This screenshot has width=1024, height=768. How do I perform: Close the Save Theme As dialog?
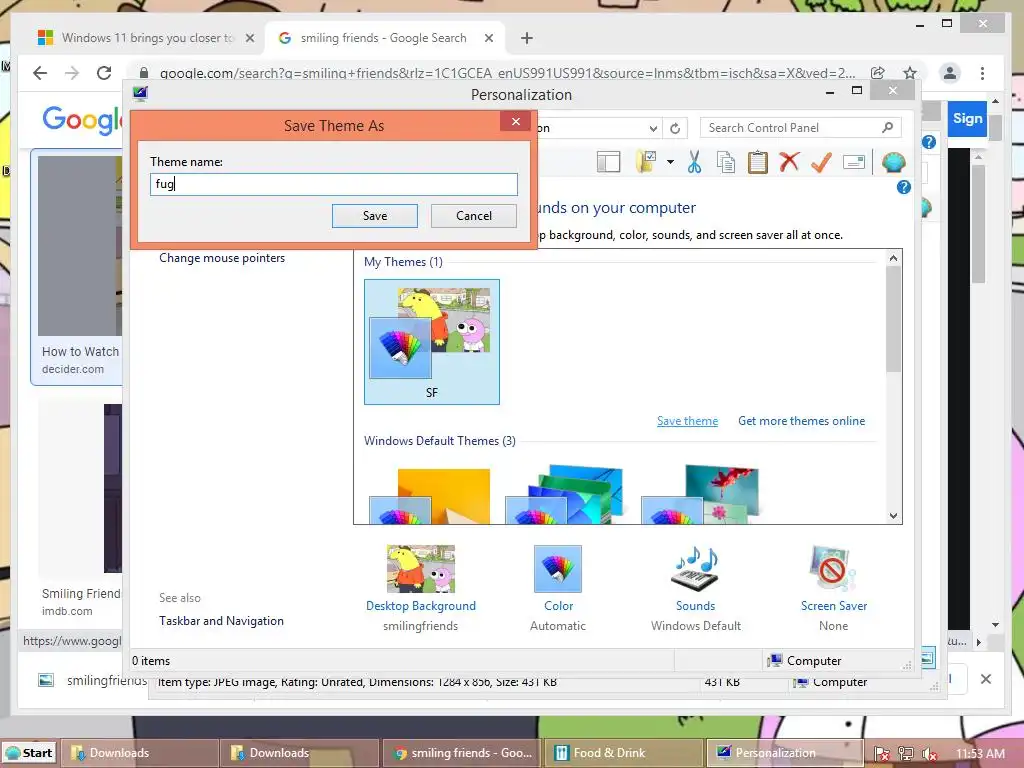516,121
